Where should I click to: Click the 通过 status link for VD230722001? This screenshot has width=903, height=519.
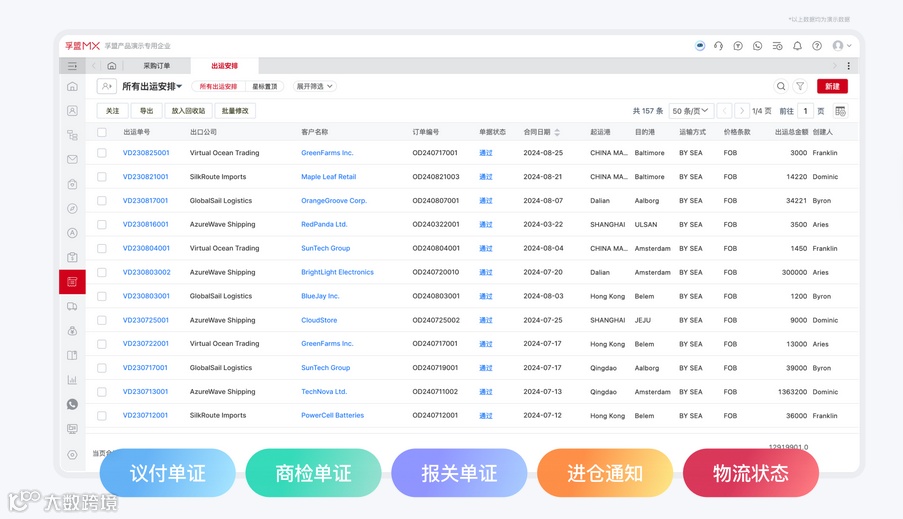click(485, 344)
